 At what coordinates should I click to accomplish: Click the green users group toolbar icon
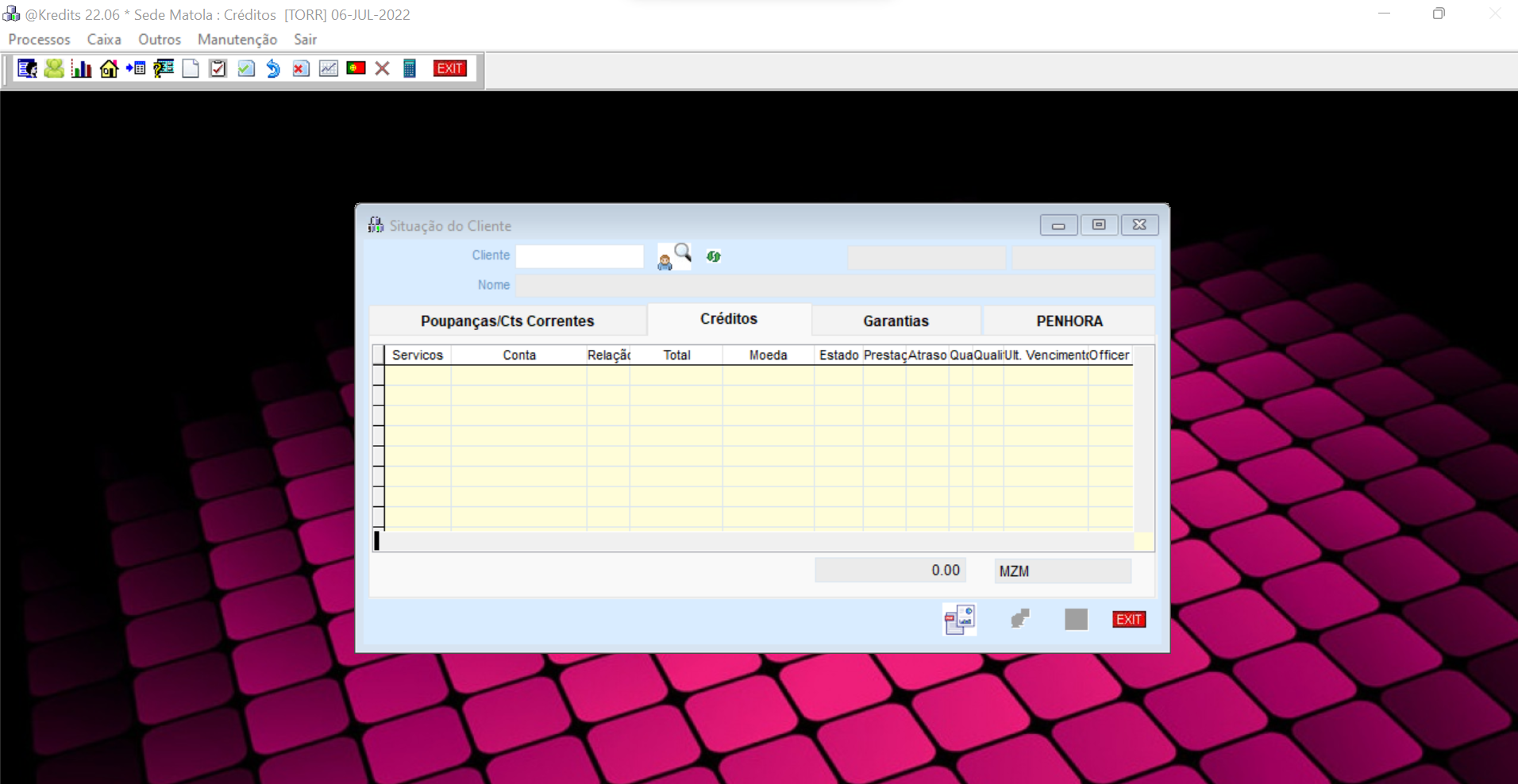pyautogui.click(x=54, y=69)
